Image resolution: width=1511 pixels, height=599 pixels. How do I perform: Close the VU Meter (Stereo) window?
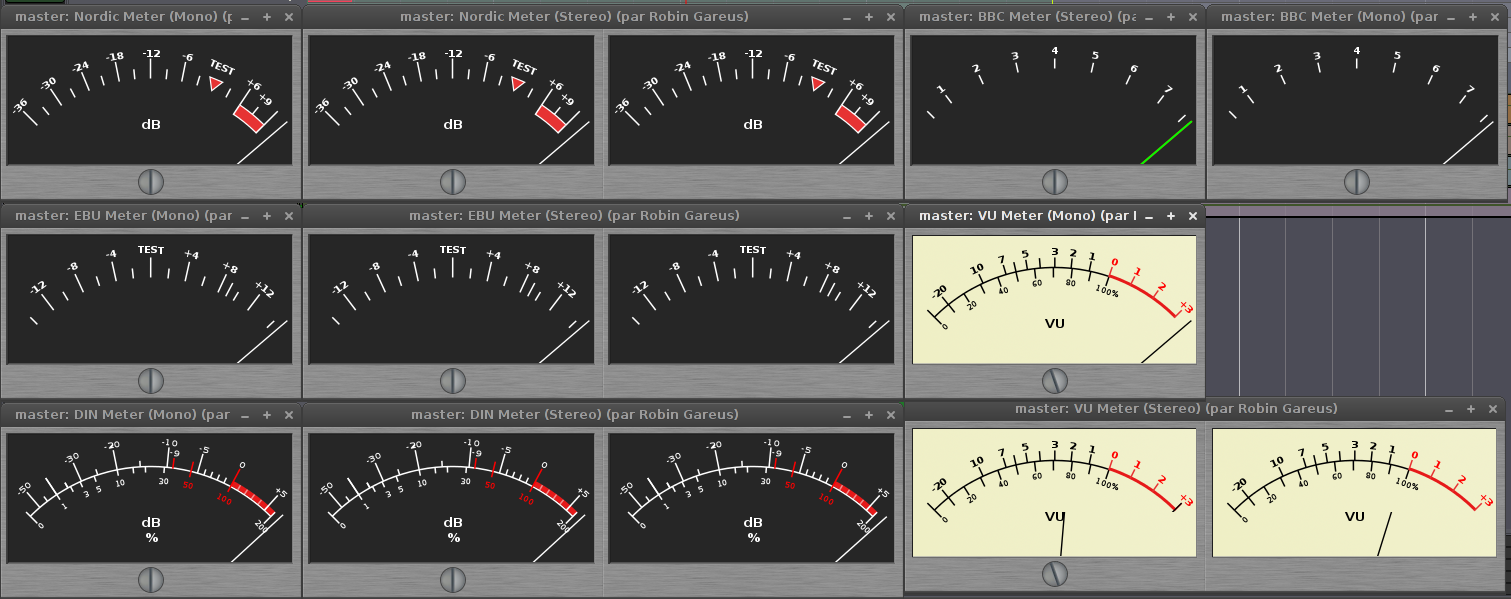point(1493,410)
